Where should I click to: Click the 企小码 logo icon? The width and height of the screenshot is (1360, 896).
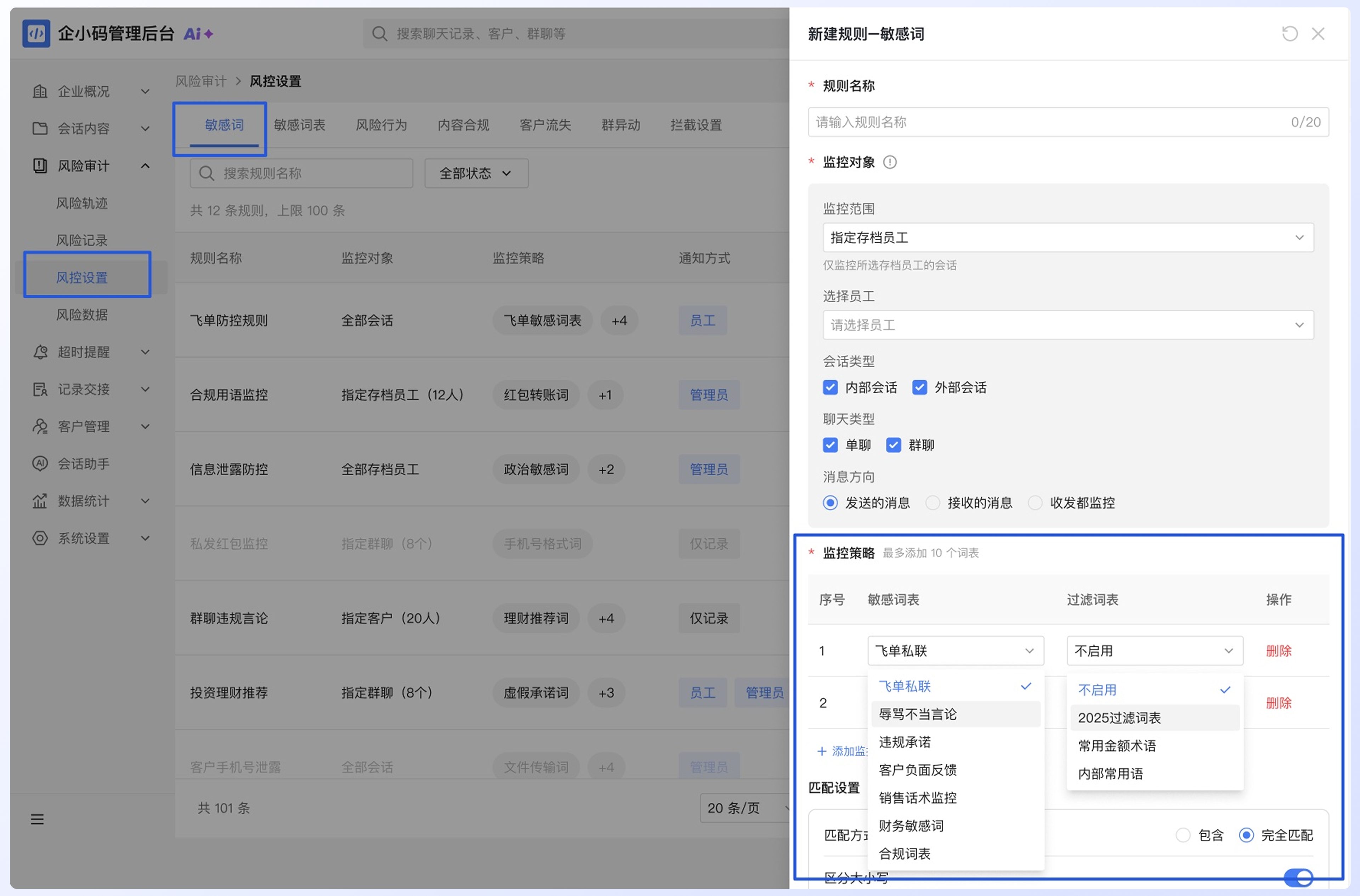point(36,34)
